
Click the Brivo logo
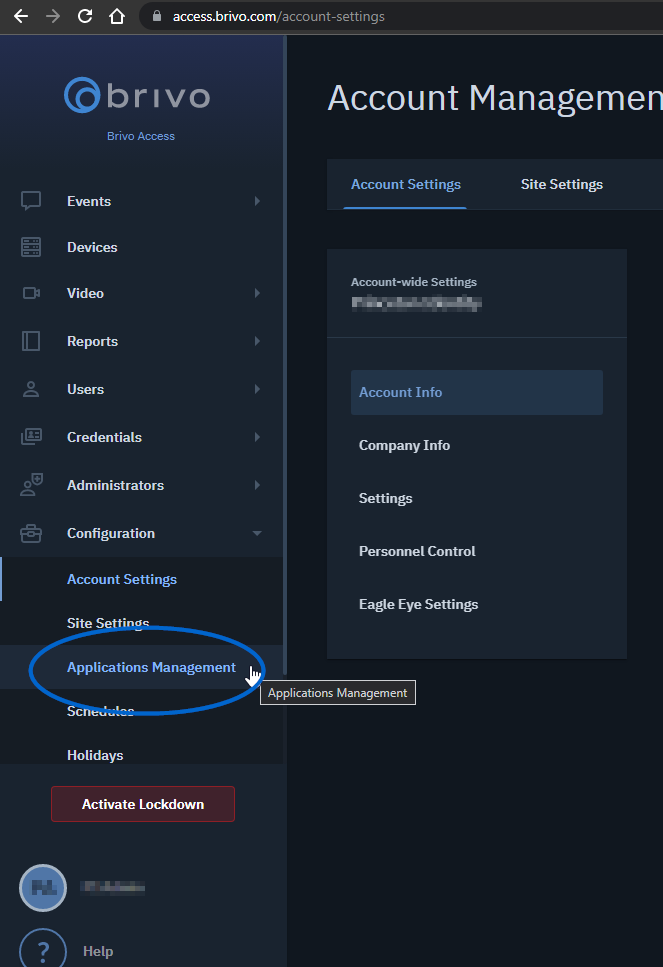pyautogui.click(x=138, y=96)
